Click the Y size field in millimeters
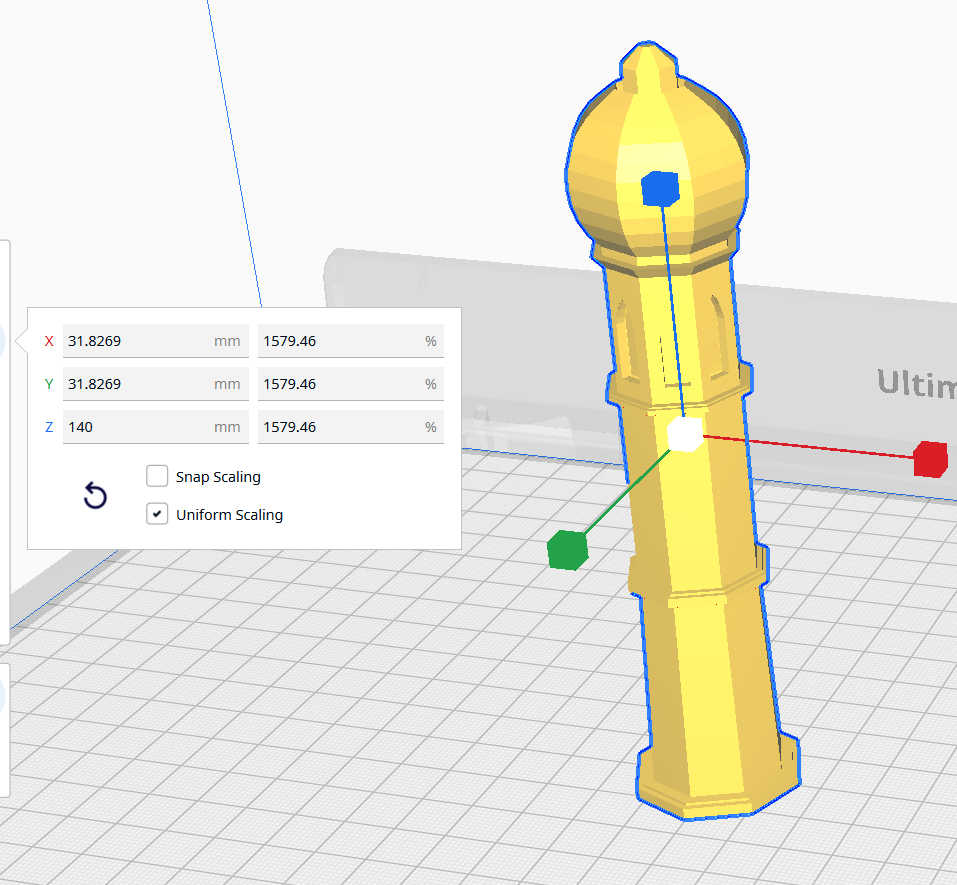This screenshot has height=885, width=957. coord(135,384)
